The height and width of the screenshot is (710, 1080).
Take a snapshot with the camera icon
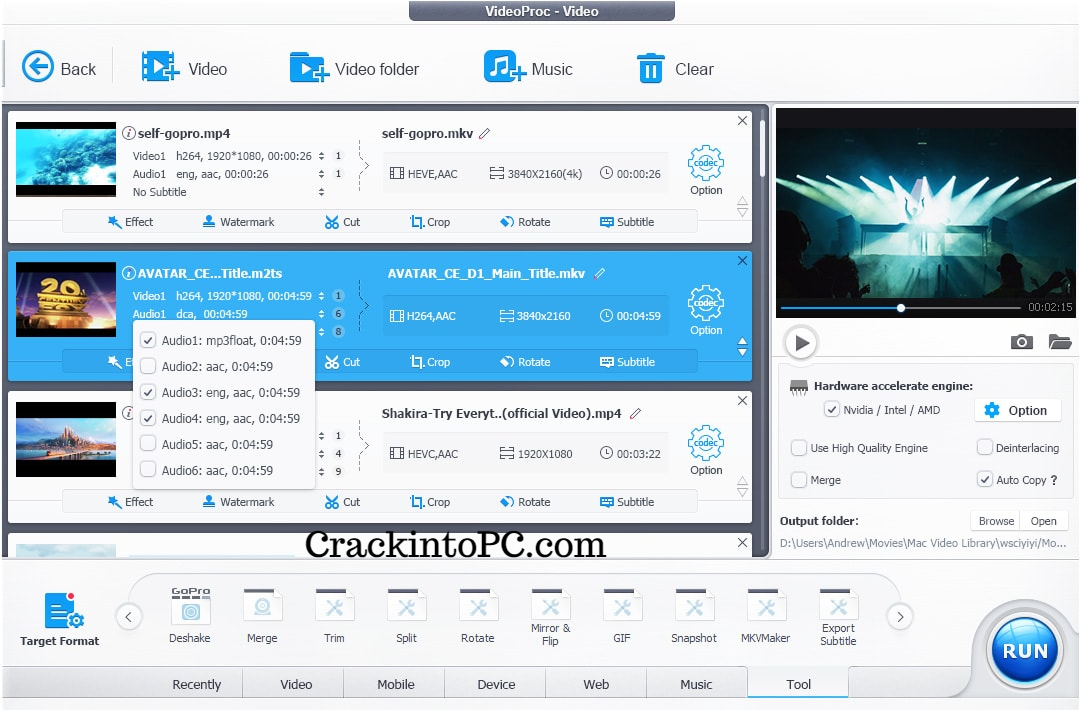pos(1021,342)
